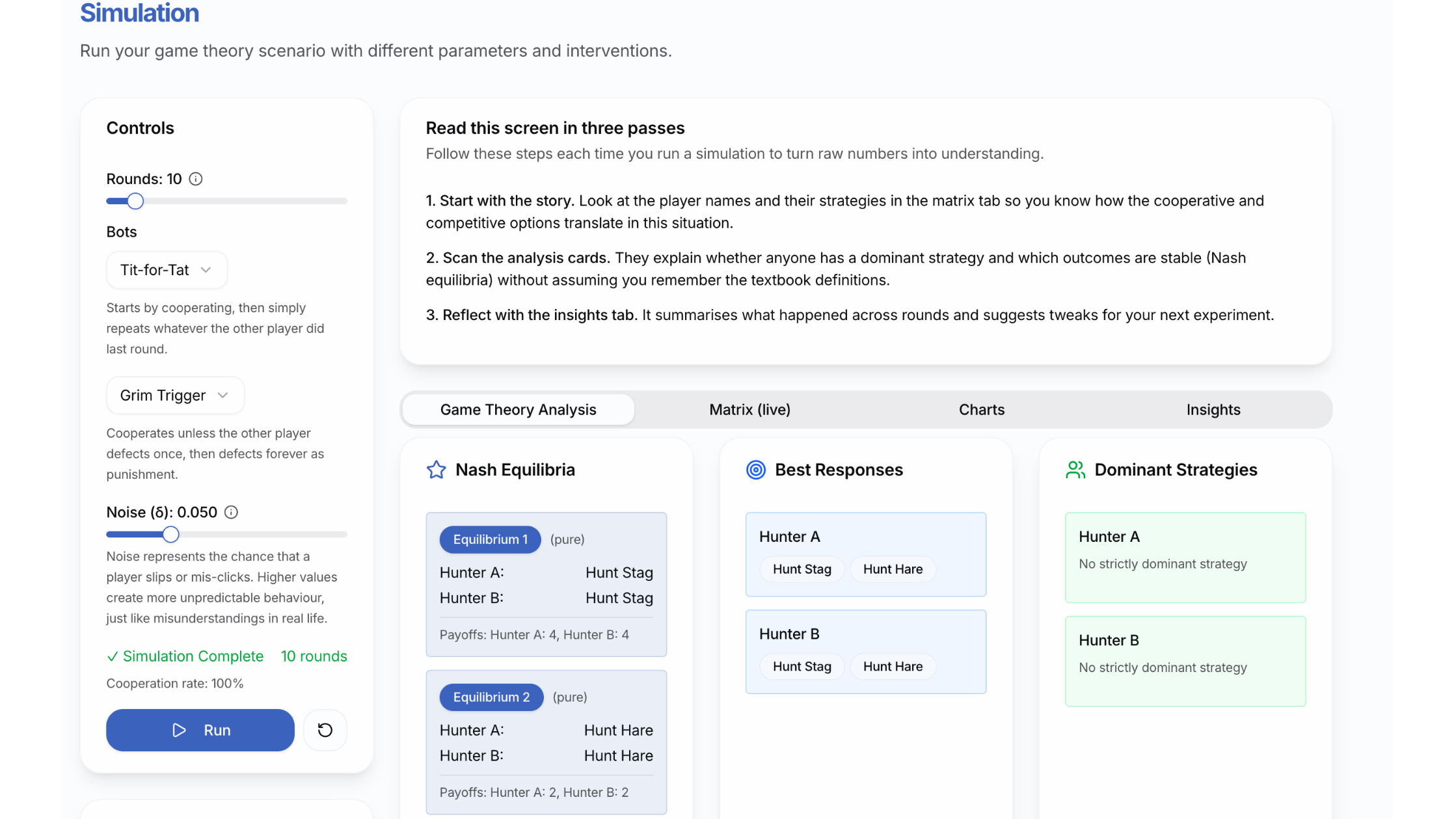
Task: Select the Game Theory Analysis tab
Action: point(518,410)
